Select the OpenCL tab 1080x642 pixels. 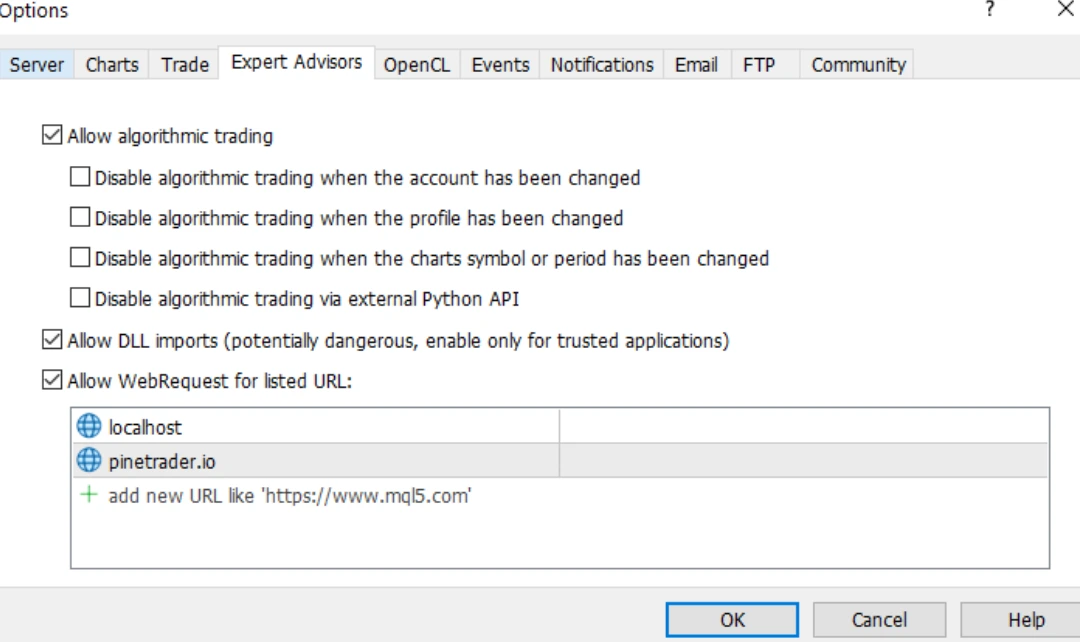tap(416, 65)
